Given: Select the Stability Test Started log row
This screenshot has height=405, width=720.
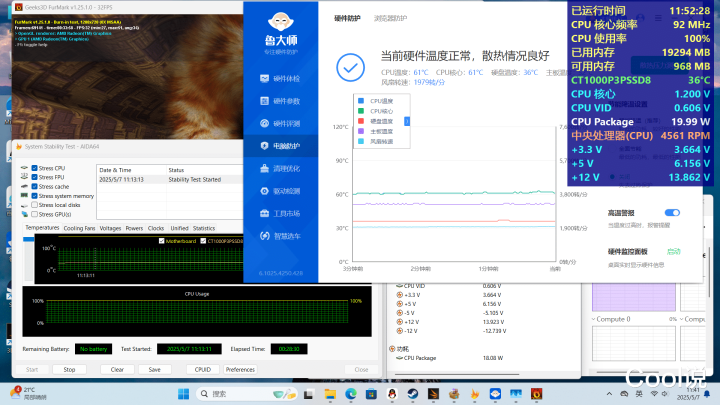Looking at the screenshot, I should 170,180.
